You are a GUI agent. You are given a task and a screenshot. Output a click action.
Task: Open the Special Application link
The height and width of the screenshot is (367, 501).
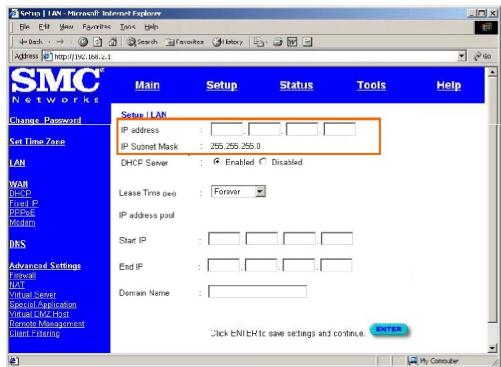(43, 304)
